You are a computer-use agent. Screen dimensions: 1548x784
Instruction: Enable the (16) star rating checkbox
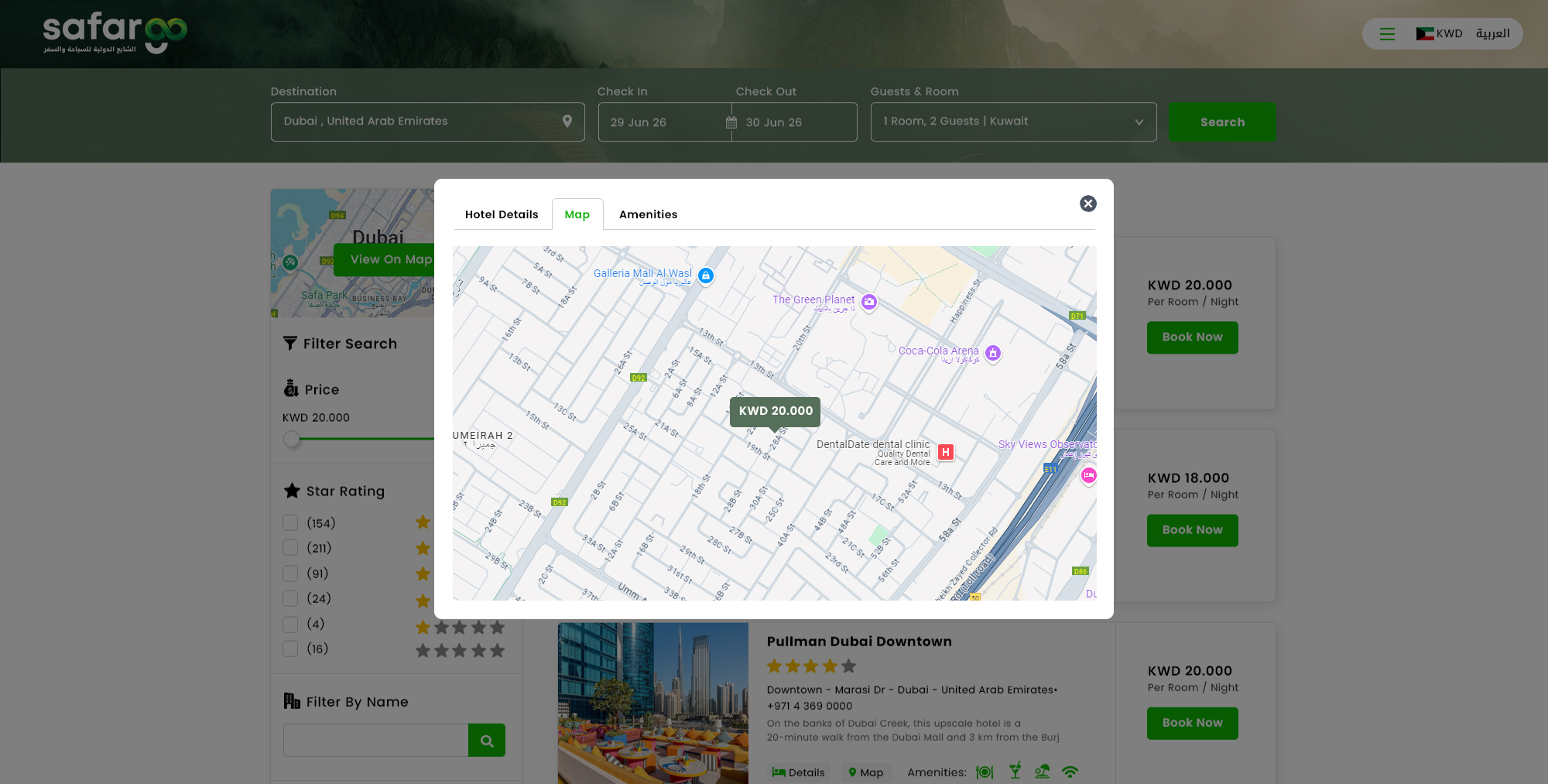pos(290,649)
